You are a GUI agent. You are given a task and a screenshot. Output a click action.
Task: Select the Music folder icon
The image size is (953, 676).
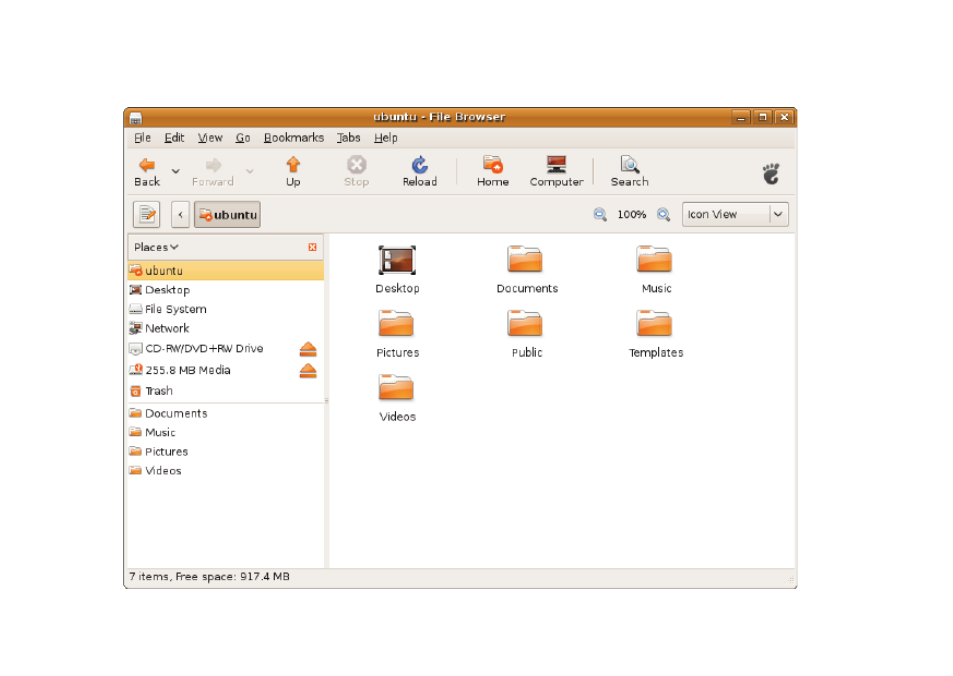click(x=655, y=260)
